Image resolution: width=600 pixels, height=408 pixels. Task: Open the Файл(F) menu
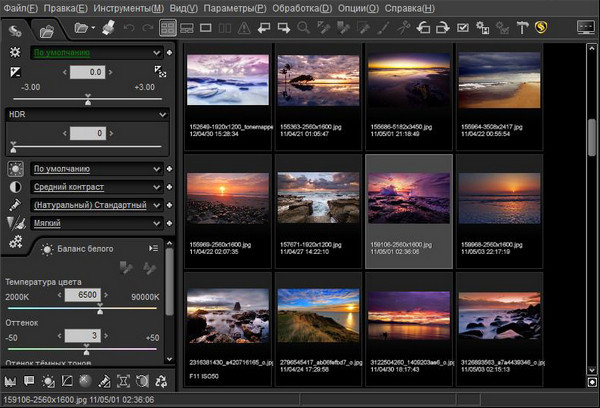pyautogui.click(x=21, y=8)
